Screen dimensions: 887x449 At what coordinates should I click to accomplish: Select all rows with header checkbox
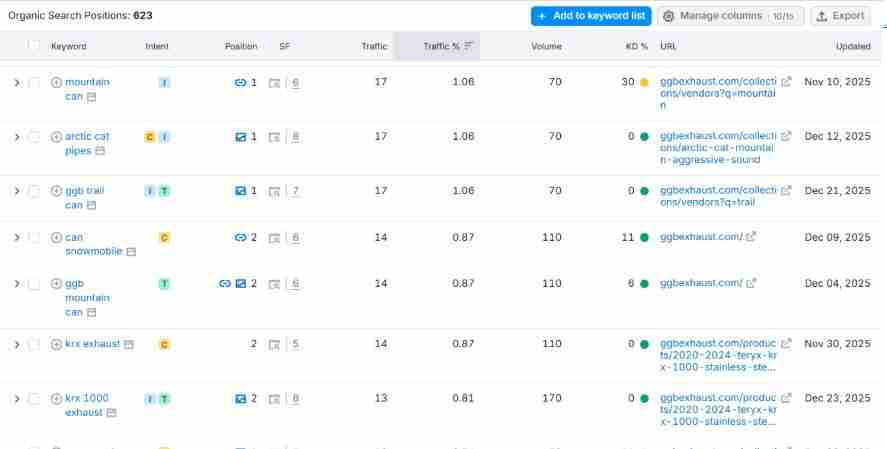coord(34,46)
